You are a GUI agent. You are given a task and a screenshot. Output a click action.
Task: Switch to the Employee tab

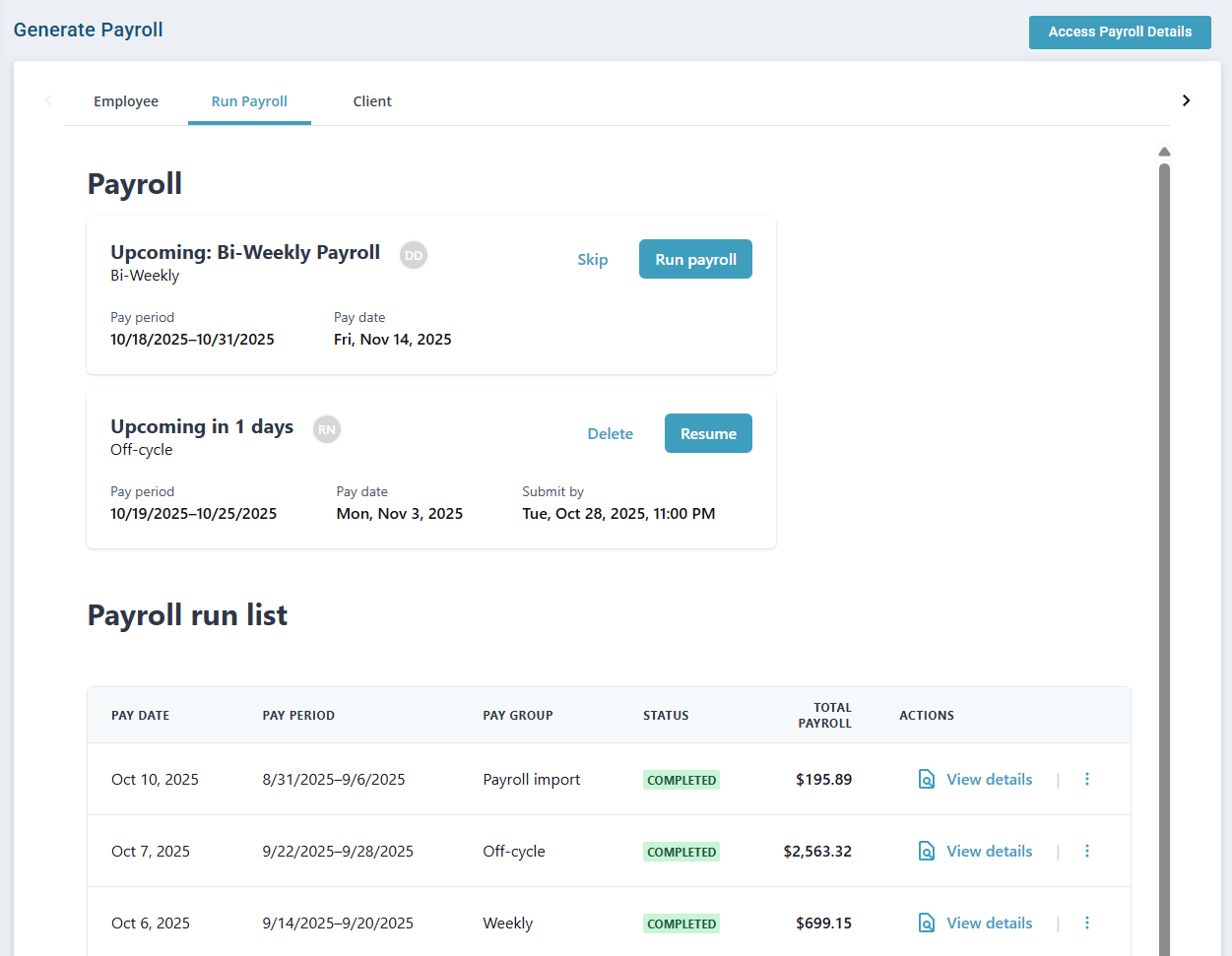click(126, 101)
